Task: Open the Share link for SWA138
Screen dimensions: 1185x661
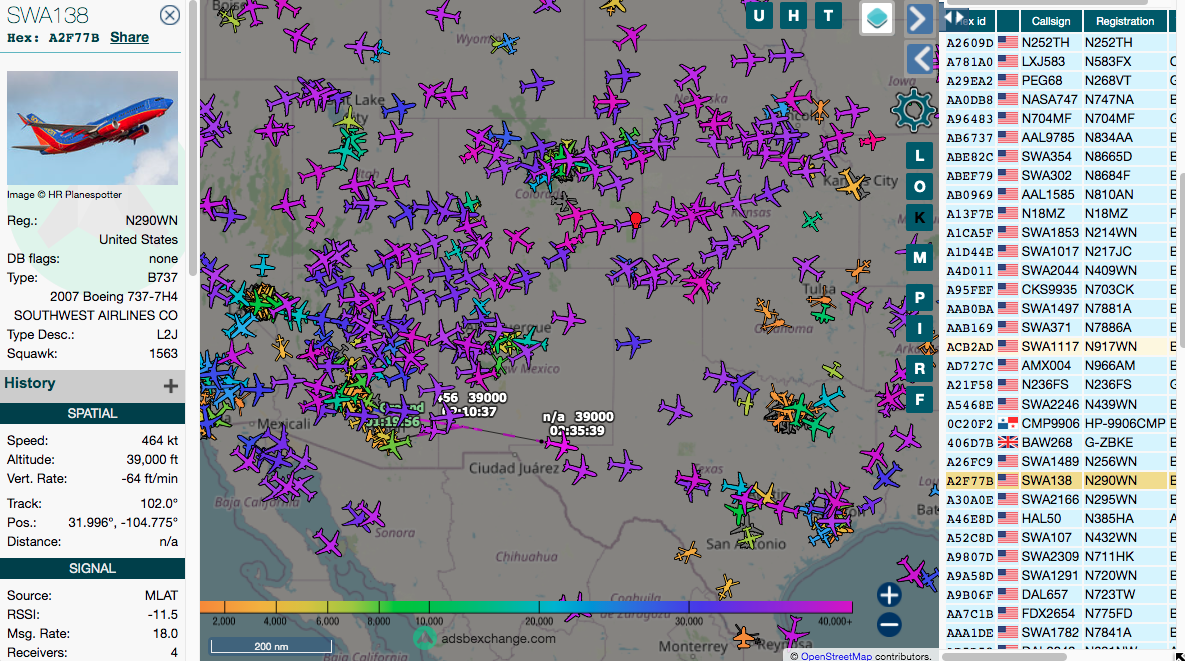Action: pyautogui.click(x=129, y=38)
